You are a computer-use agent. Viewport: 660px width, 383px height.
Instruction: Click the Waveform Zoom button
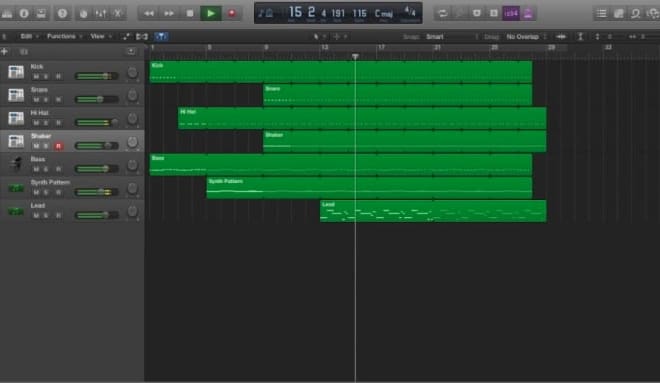pyautogui.click(x=561, y=37)
